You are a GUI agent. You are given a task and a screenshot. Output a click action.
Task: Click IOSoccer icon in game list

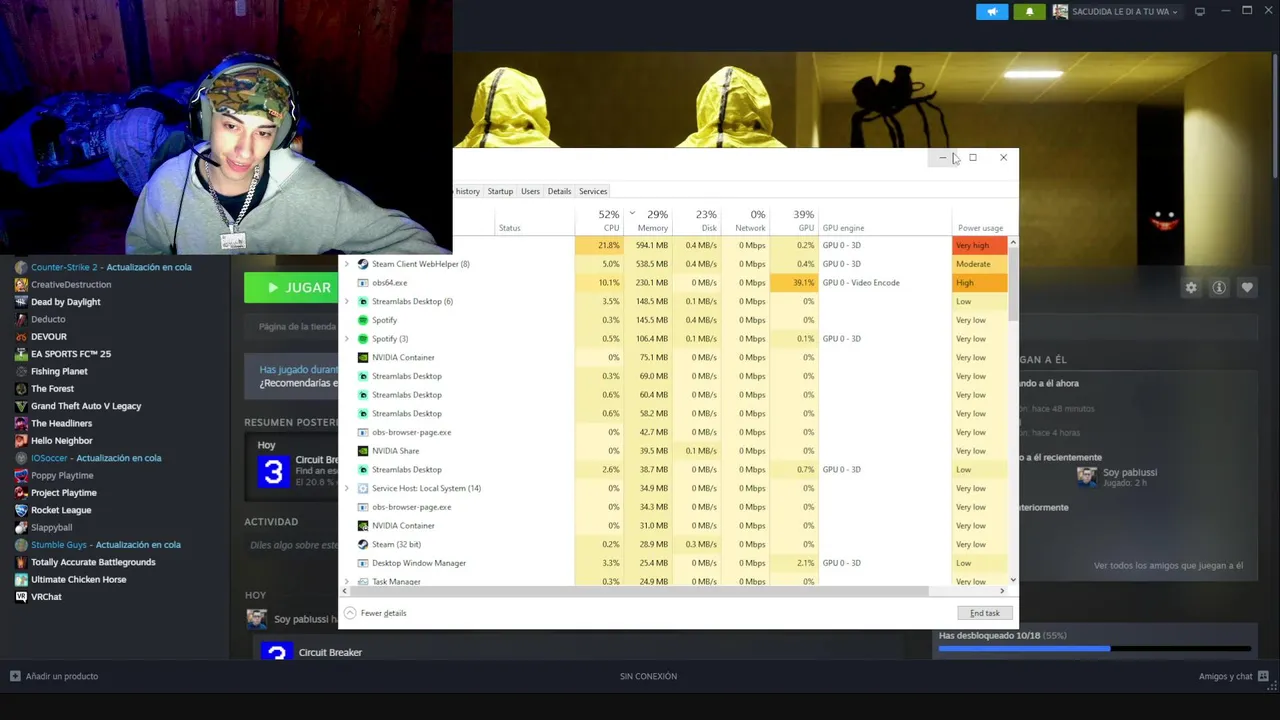coord(21,458)
